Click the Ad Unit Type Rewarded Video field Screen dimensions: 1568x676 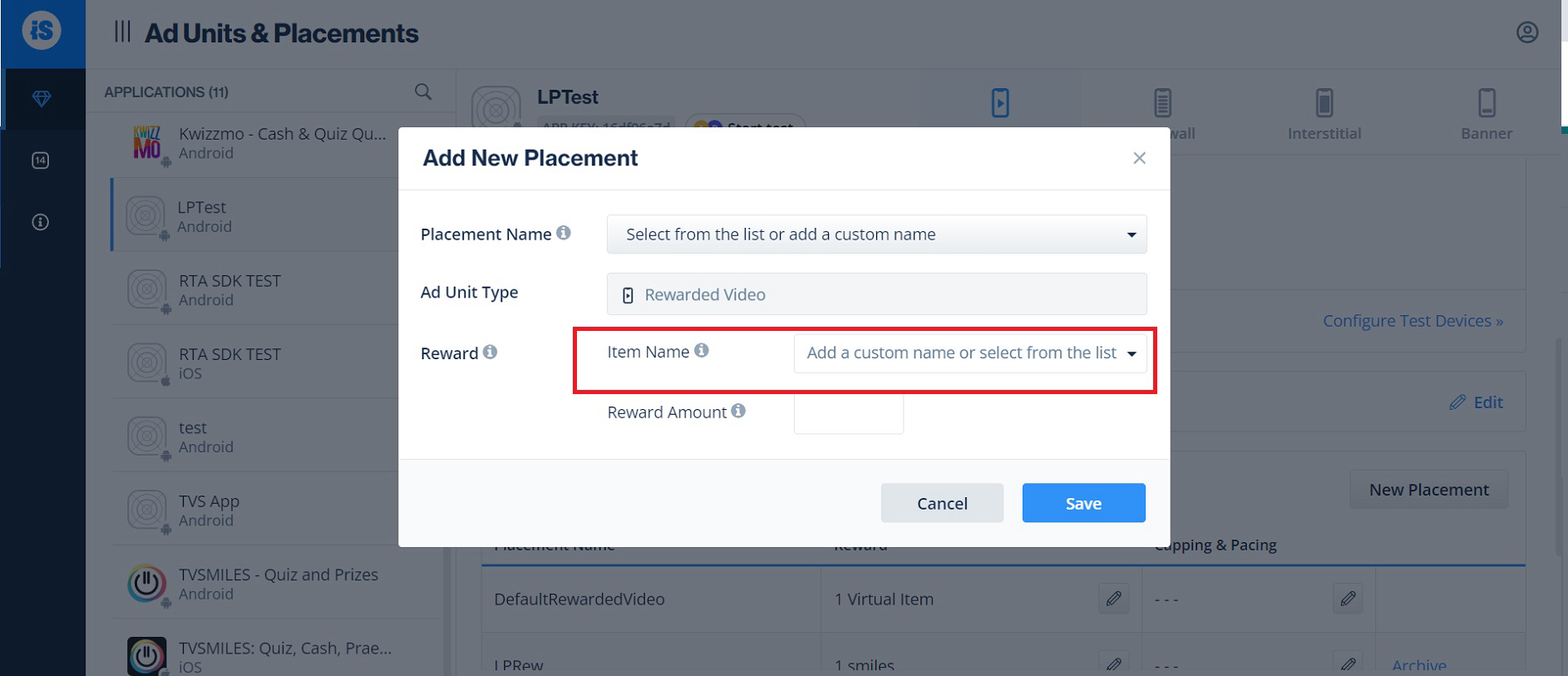pos(876,294)
